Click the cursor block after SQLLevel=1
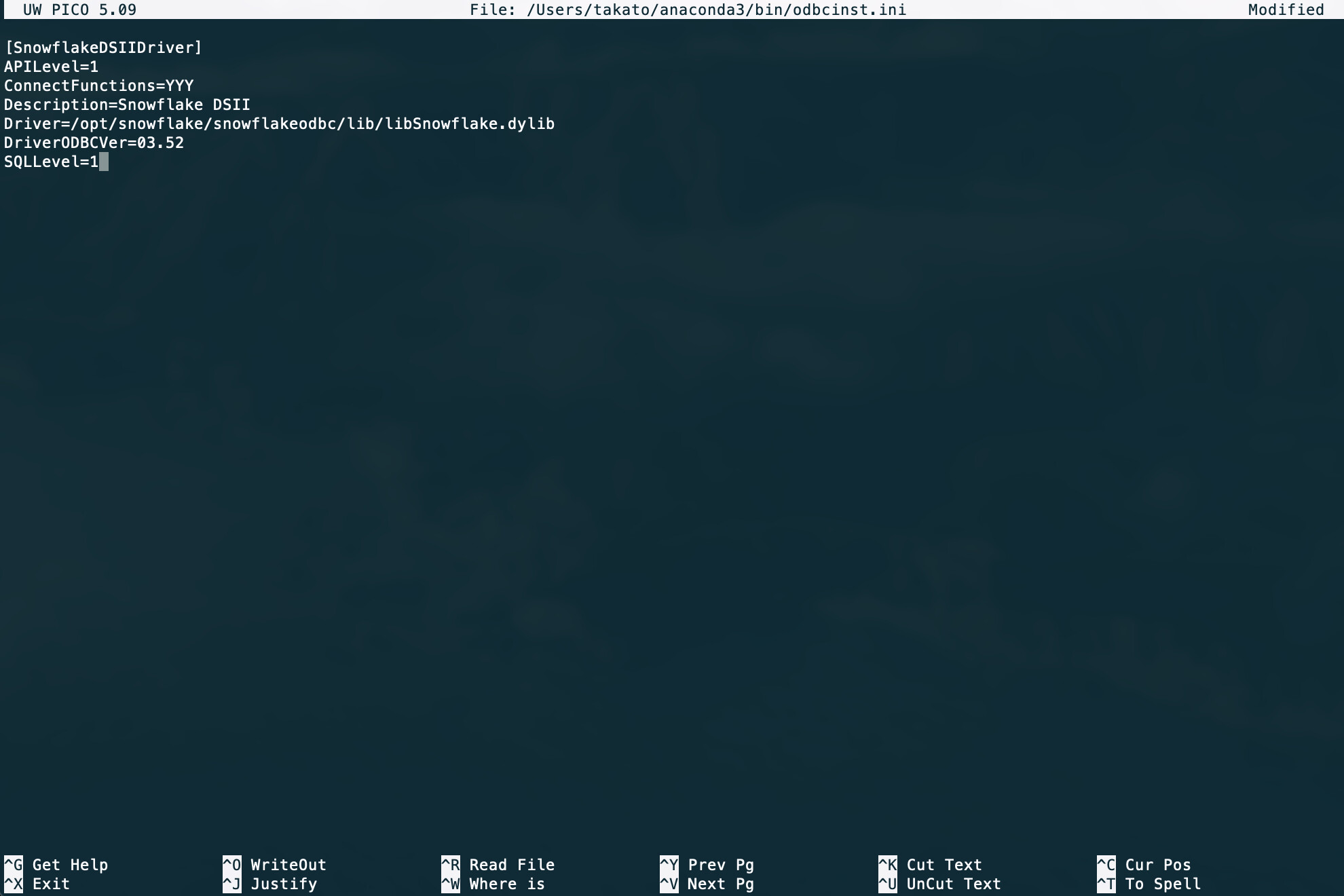1344x896 pixels. [104, 162]
